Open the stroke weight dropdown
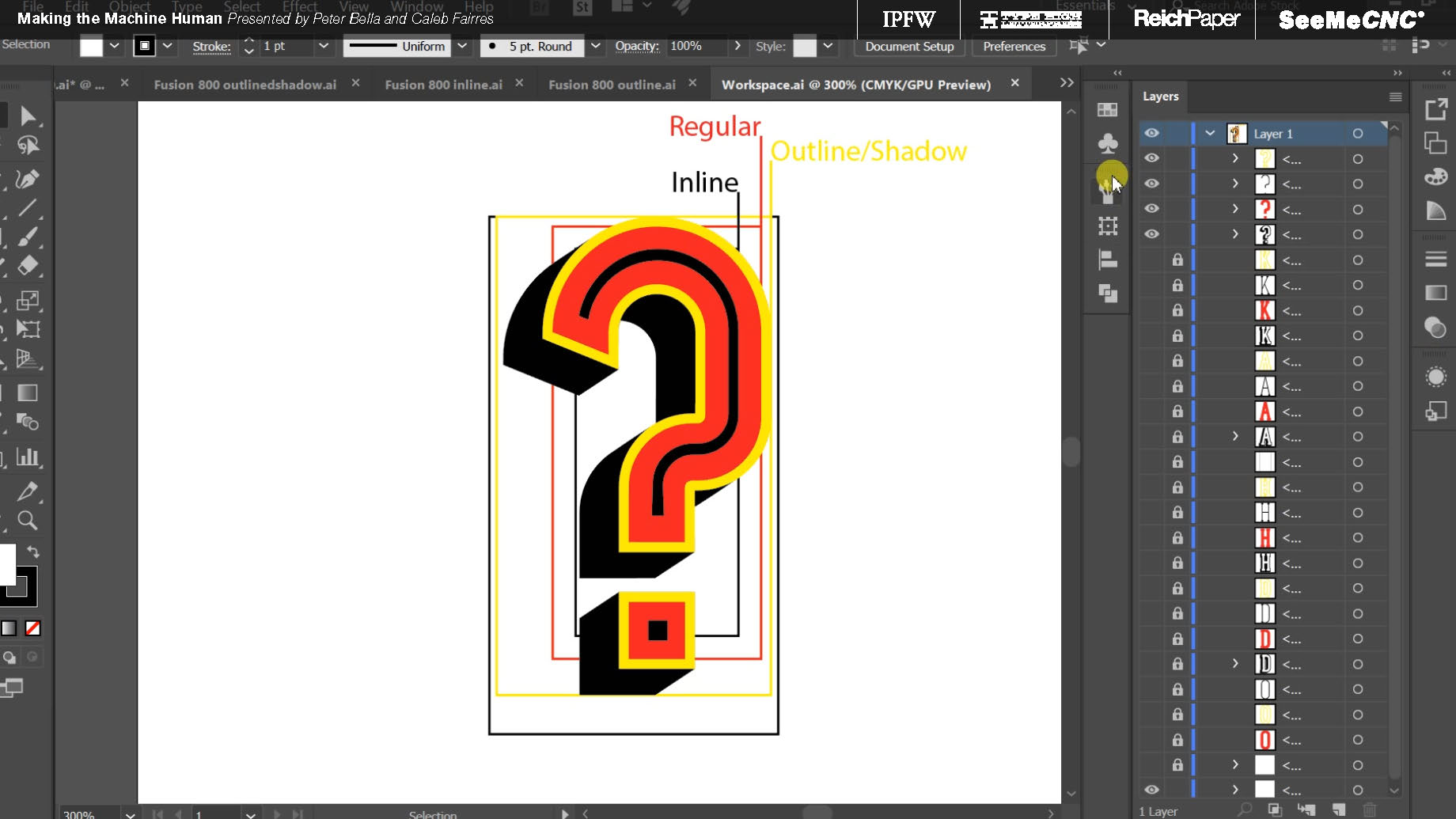Screen dimensions: 1456x819 pos(323,46)
